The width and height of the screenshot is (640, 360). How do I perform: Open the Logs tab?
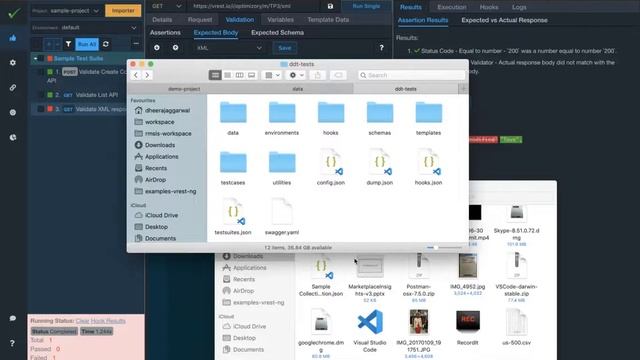click(x=519, y=7)
